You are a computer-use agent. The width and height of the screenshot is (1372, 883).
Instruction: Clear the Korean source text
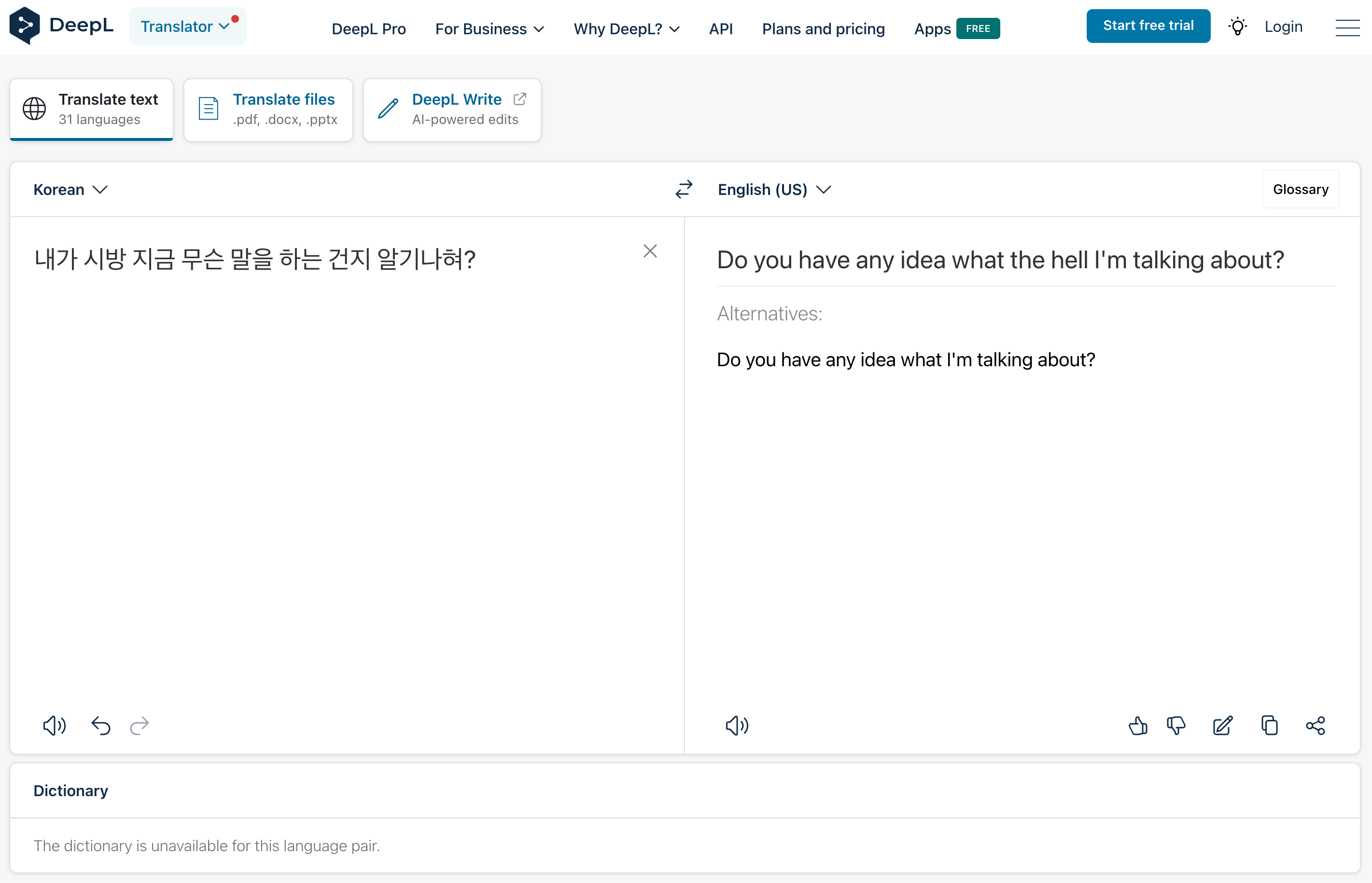[650, 251]
